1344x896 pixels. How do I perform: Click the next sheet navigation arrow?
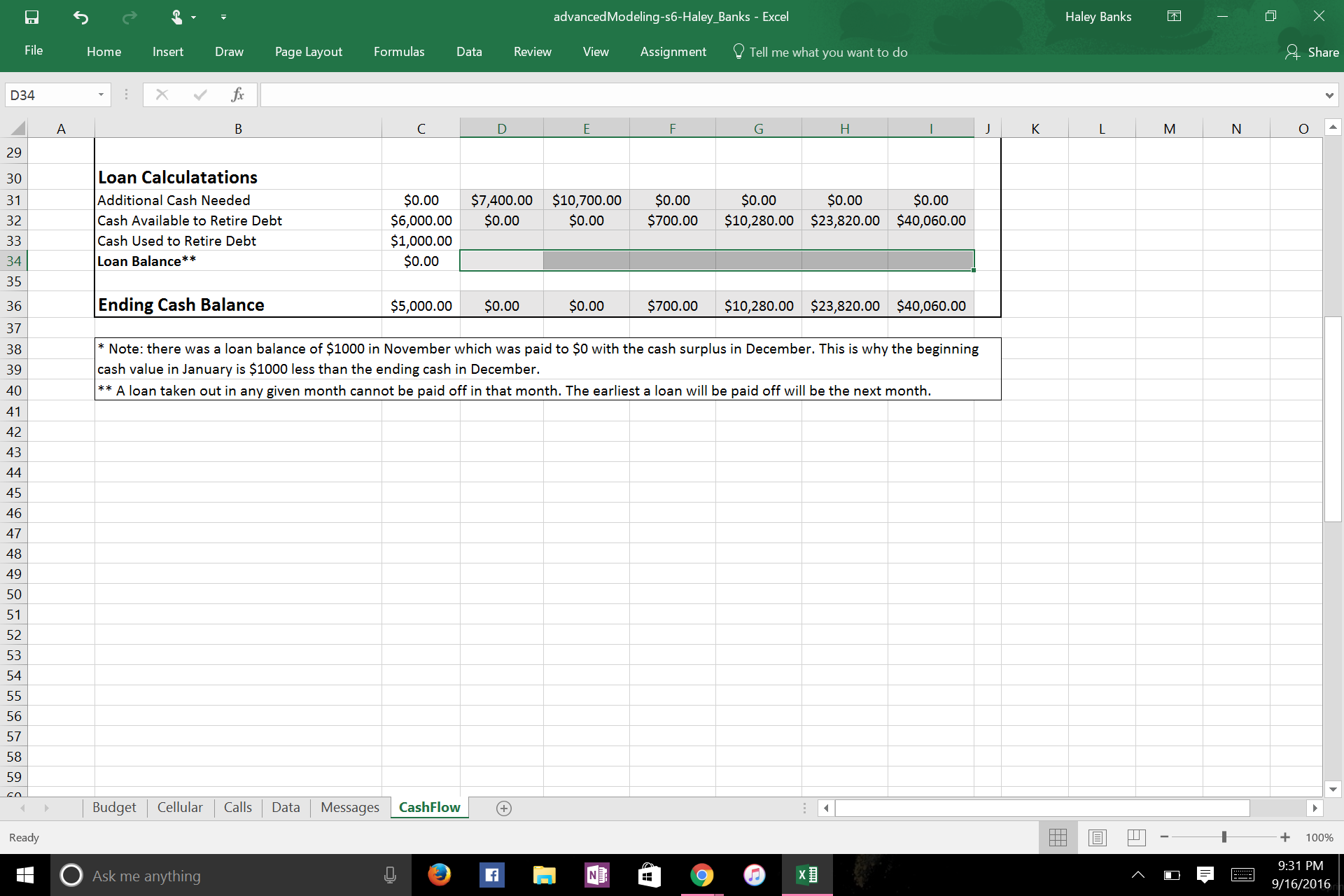46,808
